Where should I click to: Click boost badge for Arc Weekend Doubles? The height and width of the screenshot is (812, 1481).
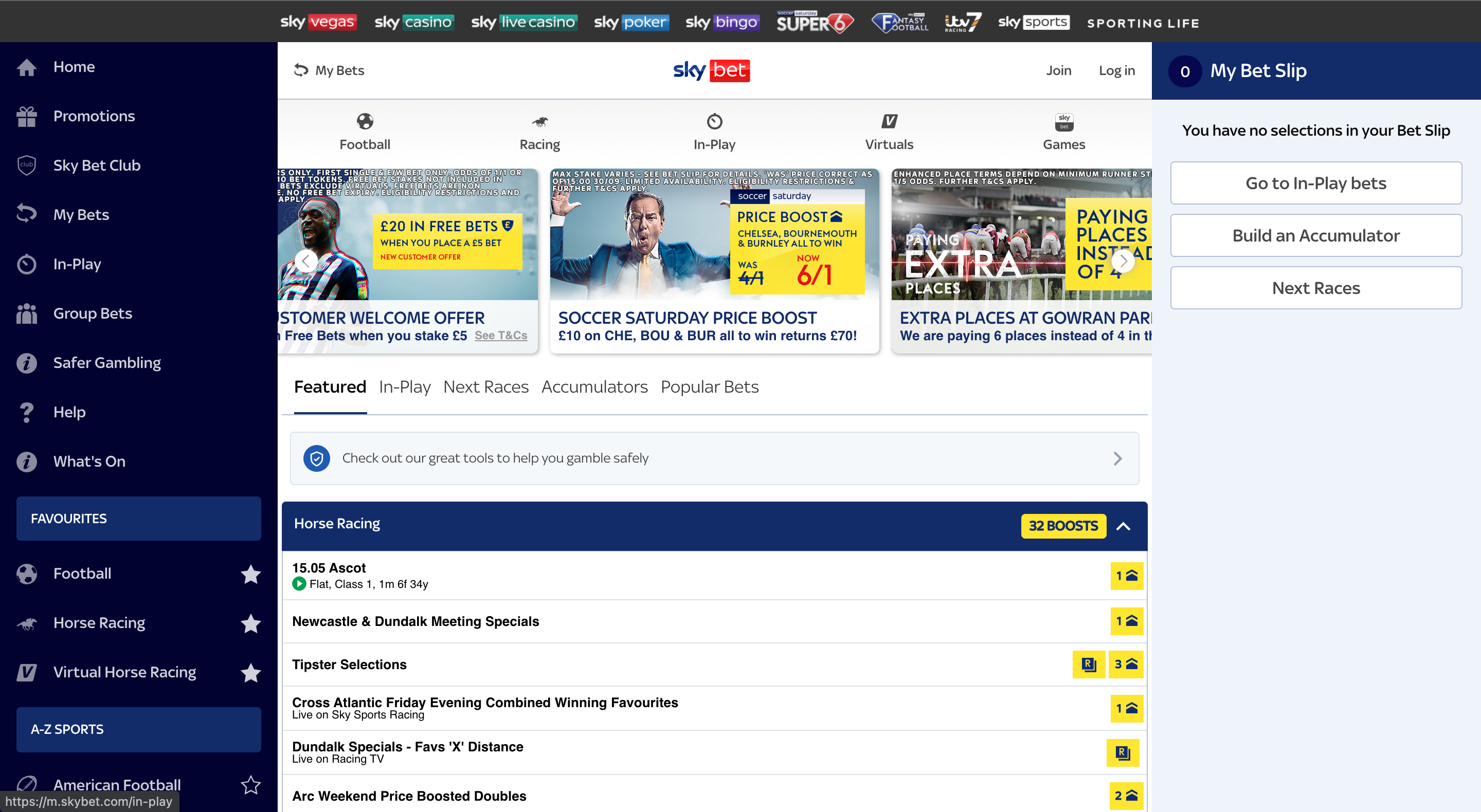point(1126,797)
